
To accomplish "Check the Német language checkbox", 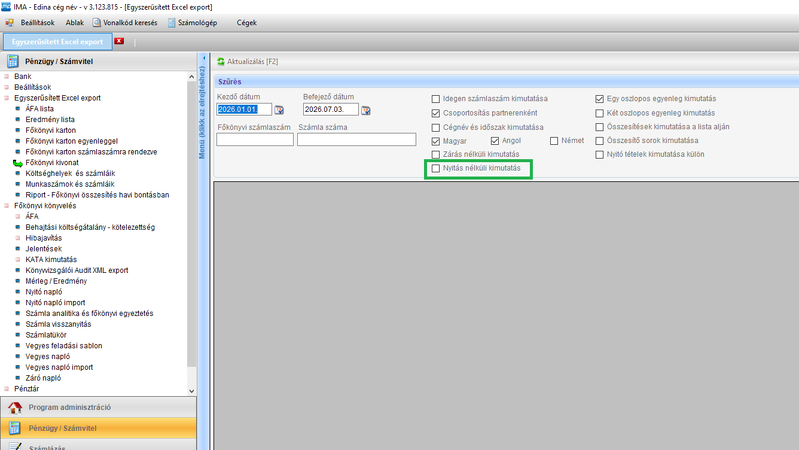I will point(554,141).
